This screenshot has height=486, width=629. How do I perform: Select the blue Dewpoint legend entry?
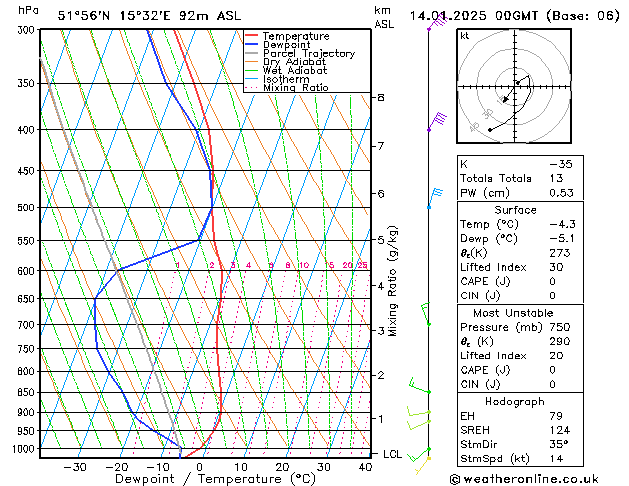coord(278,45)
